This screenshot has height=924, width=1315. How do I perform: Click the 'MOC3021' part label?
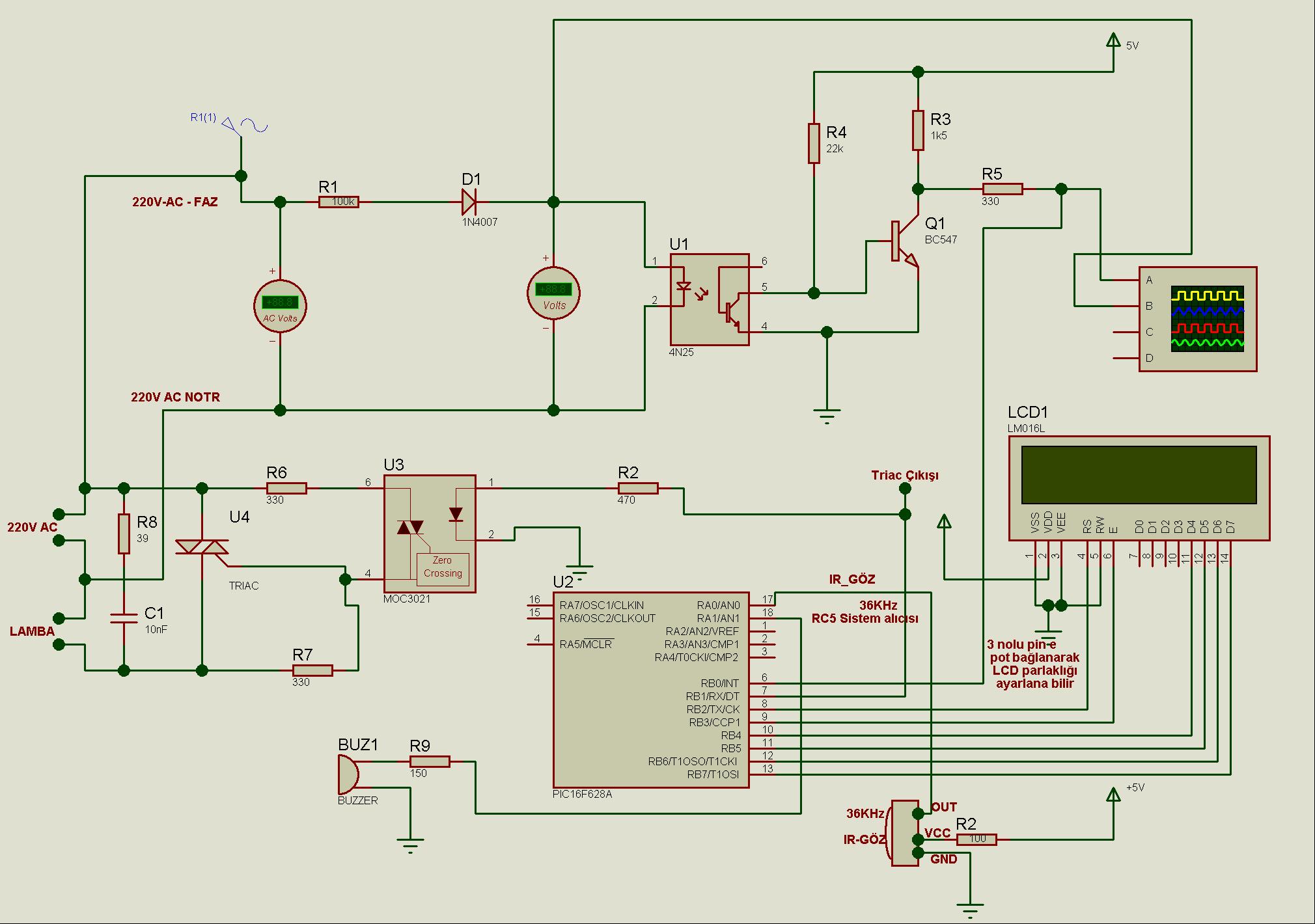coord(407,599)
